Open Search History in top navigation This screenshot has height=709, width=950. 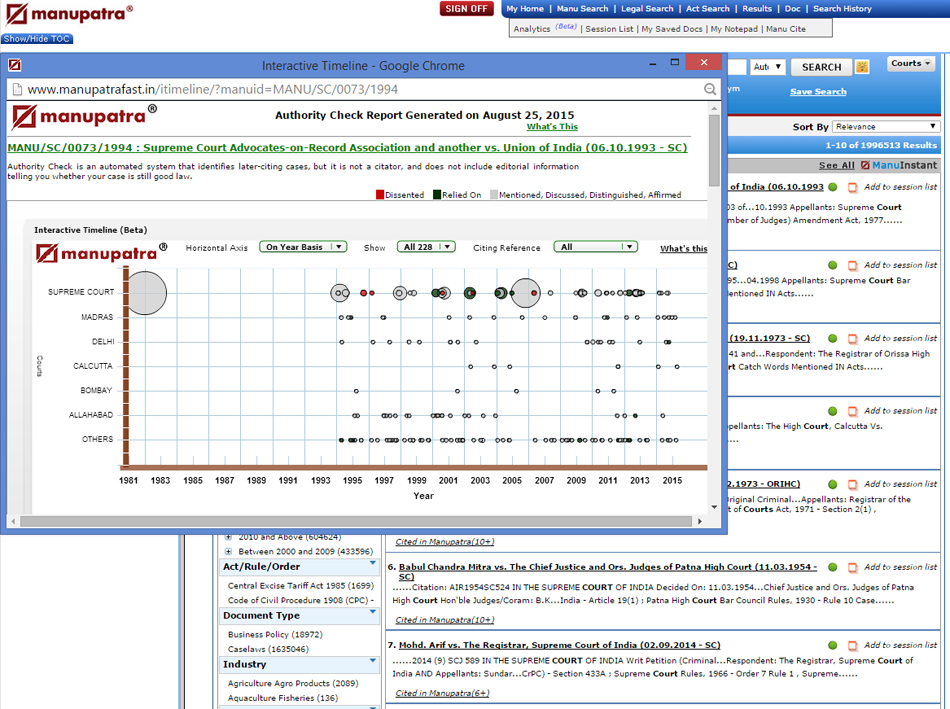[x=842, y=8]
